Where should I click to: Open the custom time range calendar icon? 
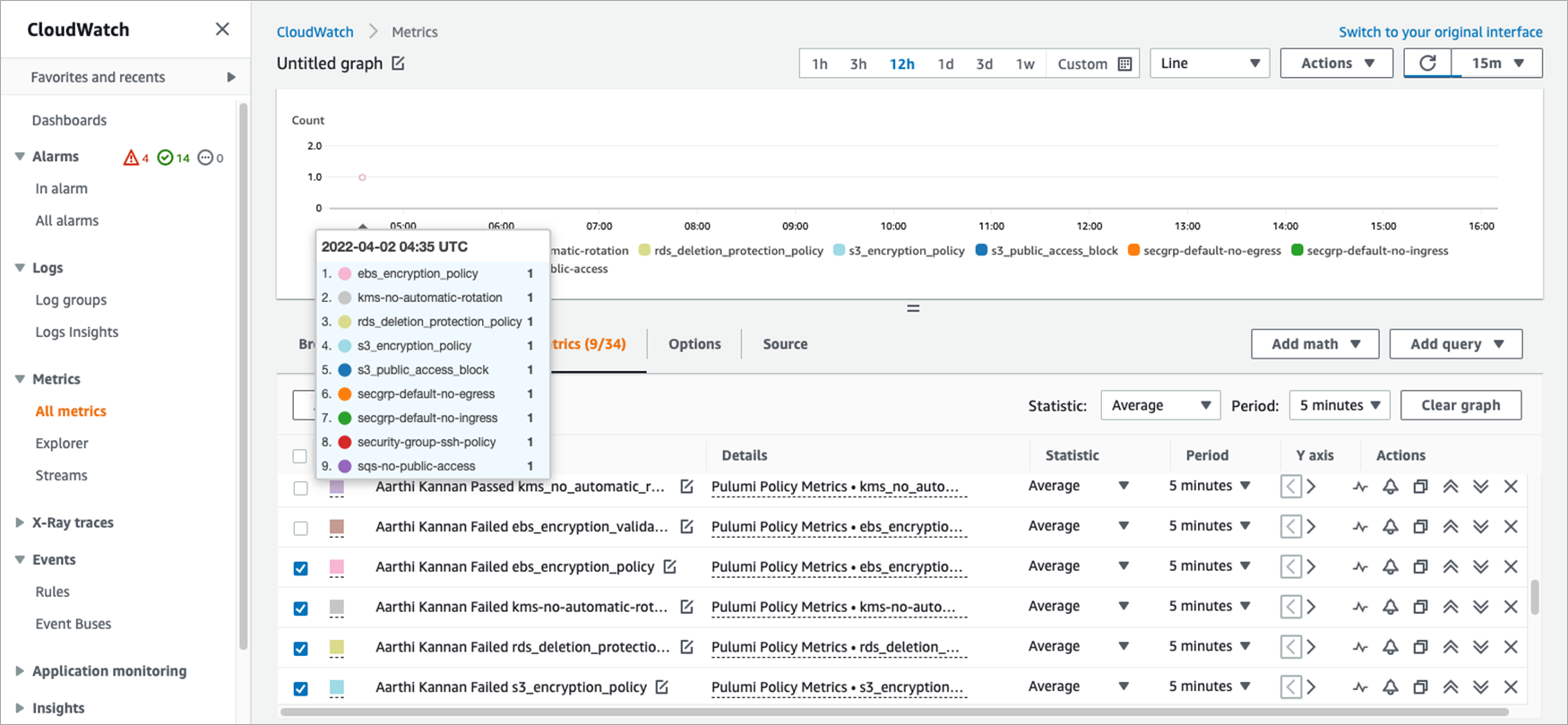(x=1125, y=64)
